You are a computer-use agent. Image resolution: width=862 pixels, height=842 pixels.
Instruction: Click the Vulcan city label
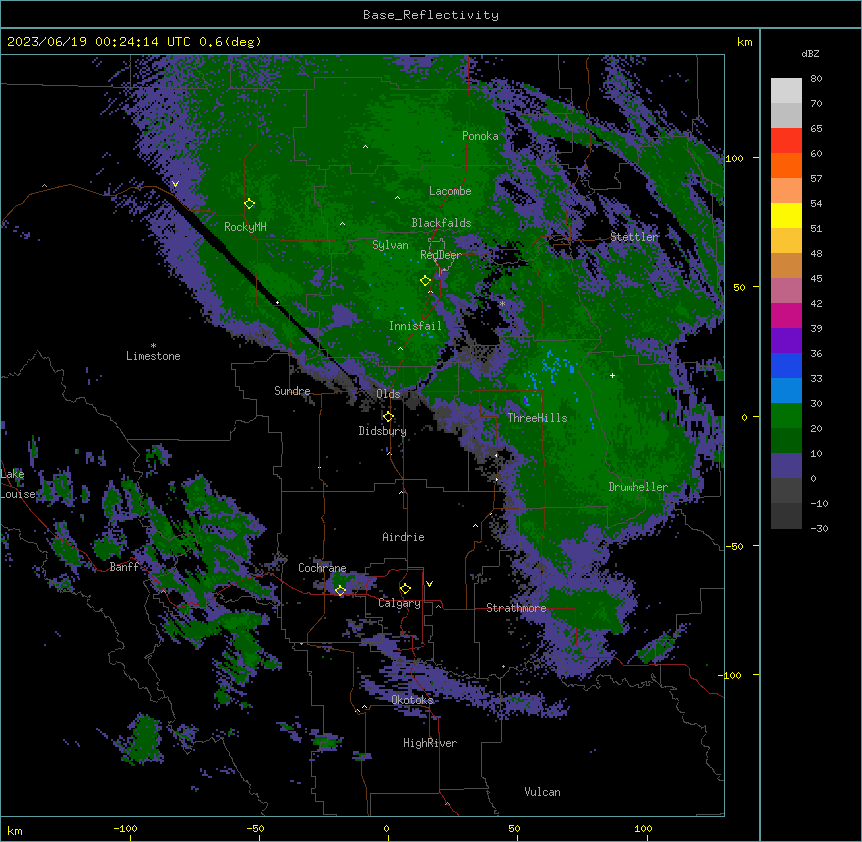[542, 792]
